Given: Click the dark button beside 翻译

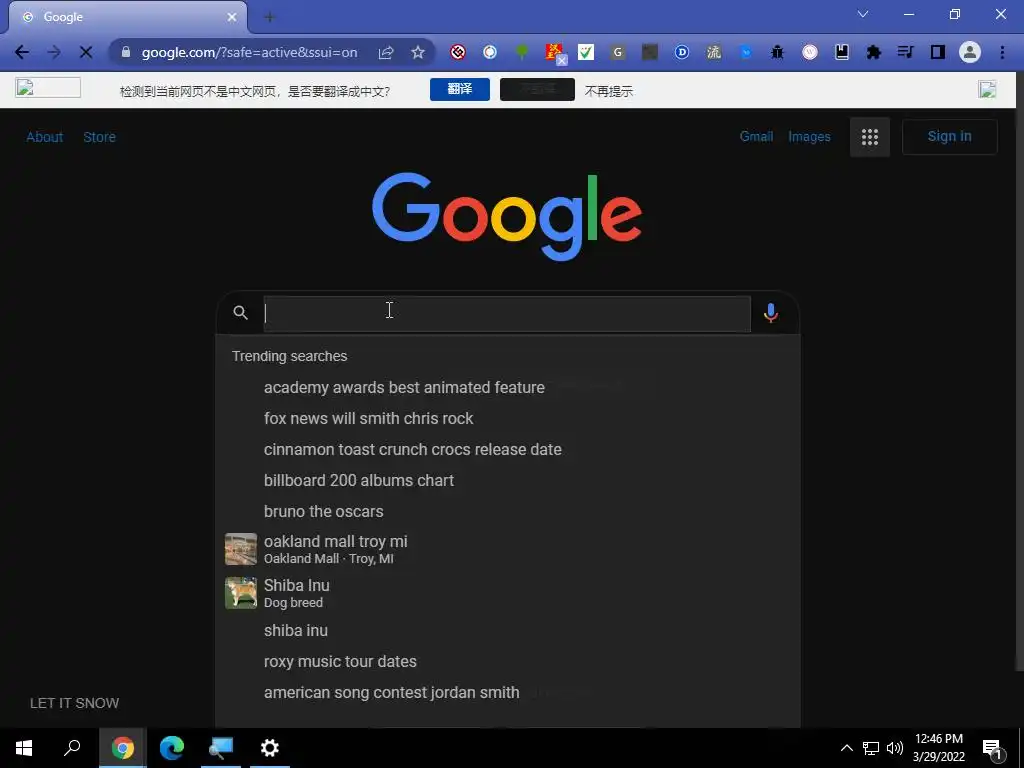Looking at the screenshot, I should click(x=537, y=89).
